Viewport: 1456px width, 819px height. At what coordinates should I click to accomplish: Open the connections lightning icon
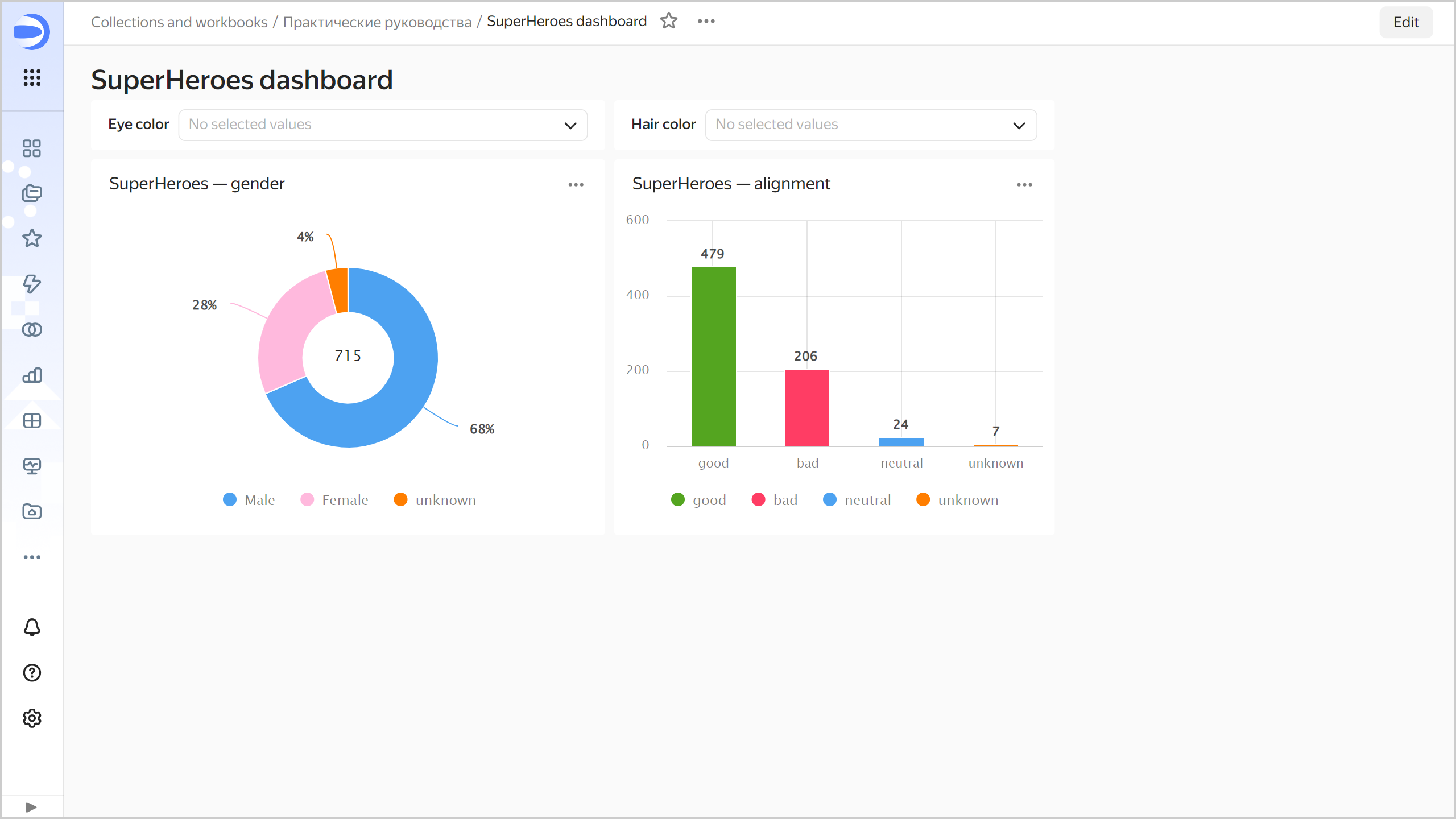pyautogui.click(x=32, y=284)
